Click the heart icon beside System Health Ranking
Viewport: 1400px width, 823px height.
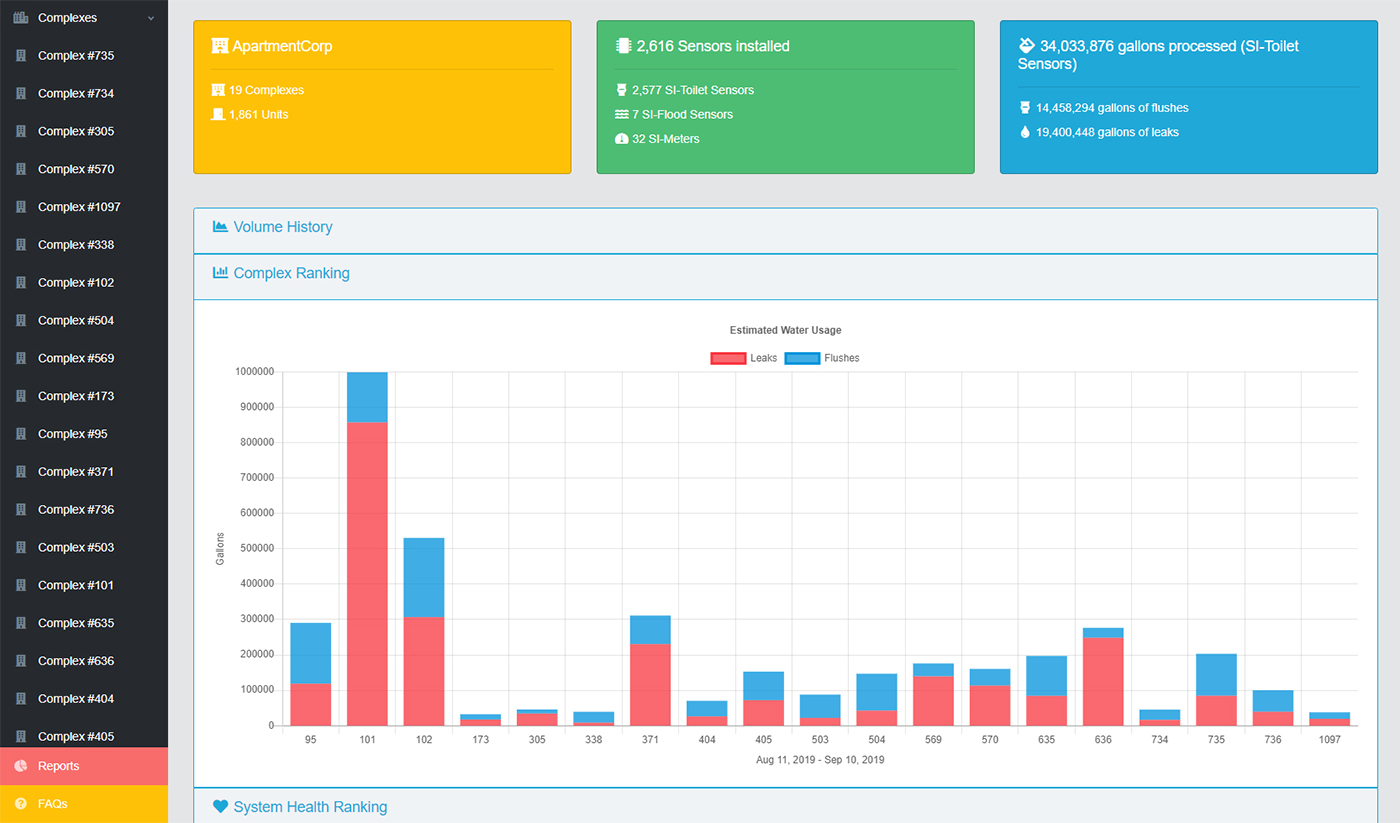tap(220, 807)
